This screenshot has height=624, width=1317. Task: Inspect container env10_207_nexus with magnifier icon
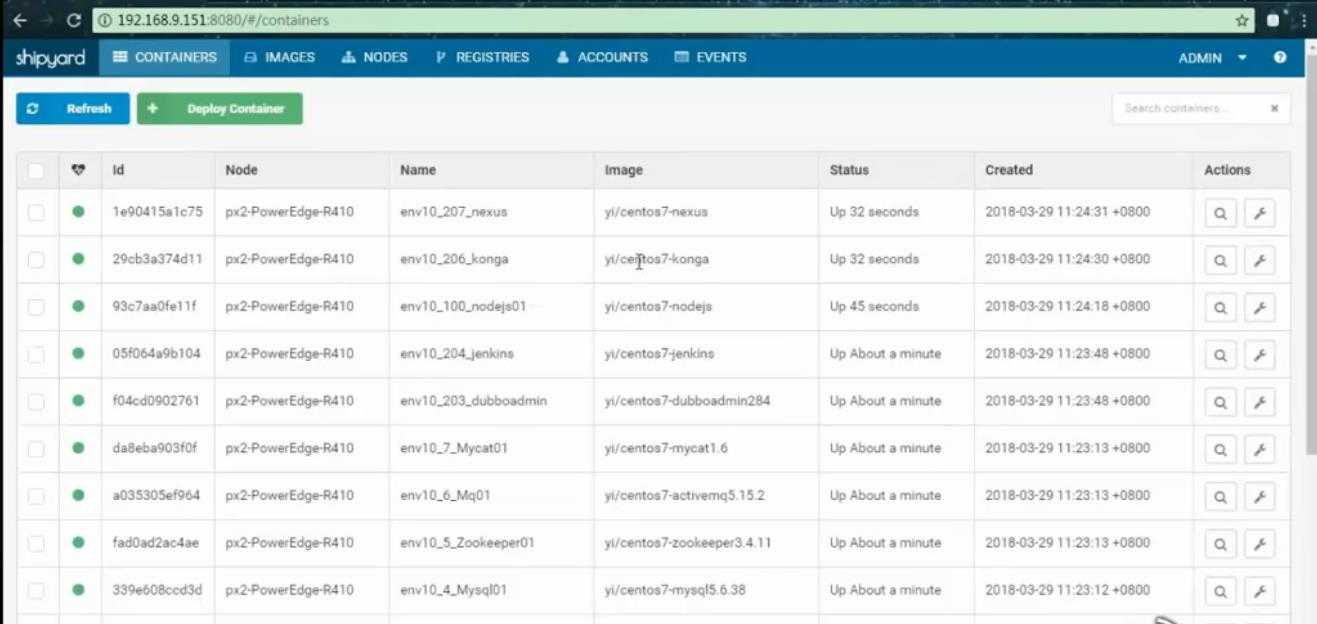(x=1220, y=214)
